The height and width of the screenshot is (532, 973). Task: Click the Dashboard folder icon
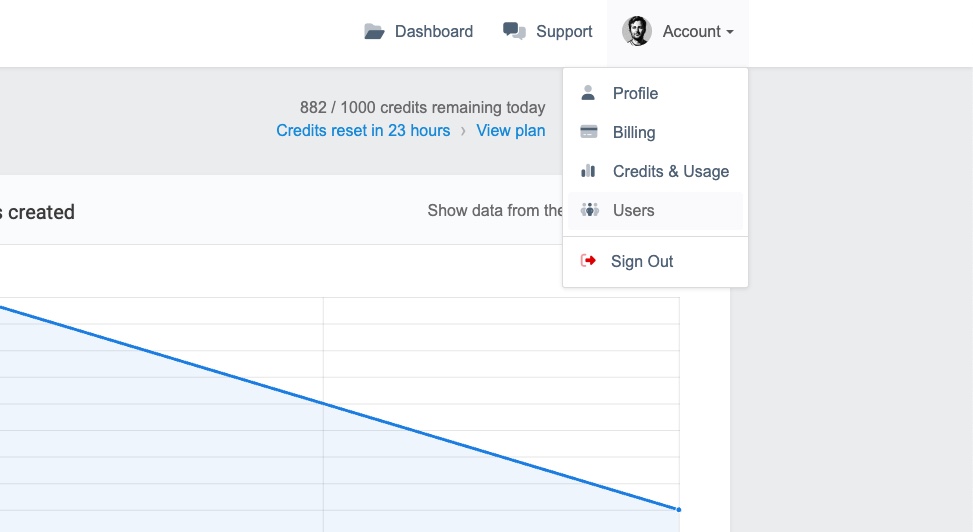(x=374, y=31)
